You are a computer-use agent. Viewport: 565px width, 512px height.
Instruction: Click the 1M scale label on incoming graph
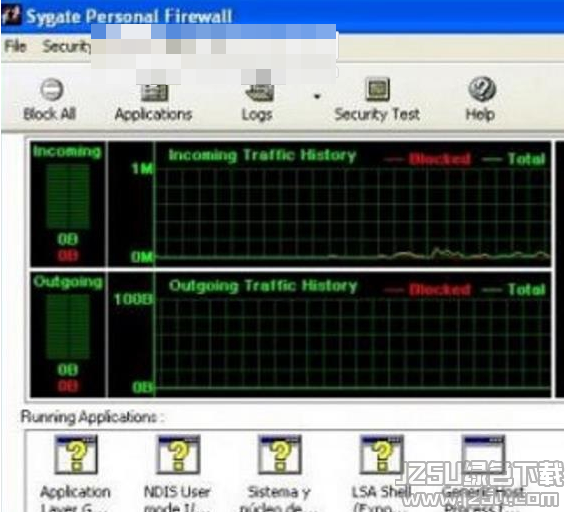[x=143, y=168]
